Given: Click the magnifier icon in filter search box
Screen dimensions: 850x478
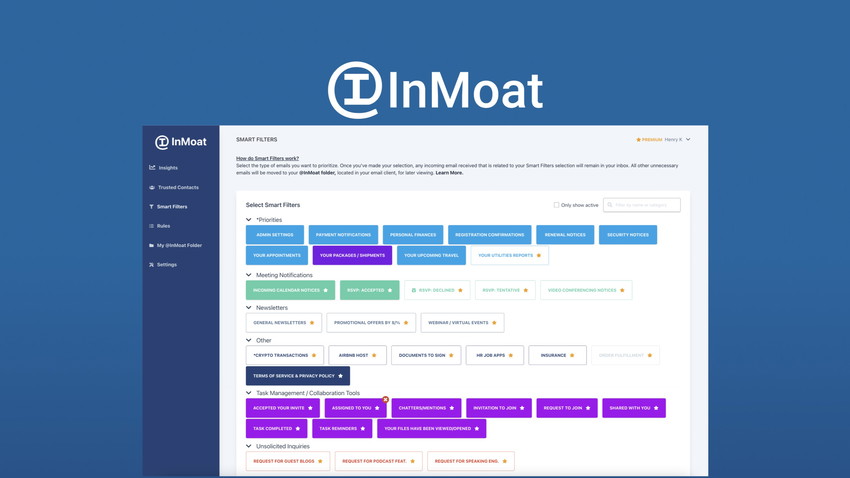Looking at the screenshot, I should [x=610, y=205].
